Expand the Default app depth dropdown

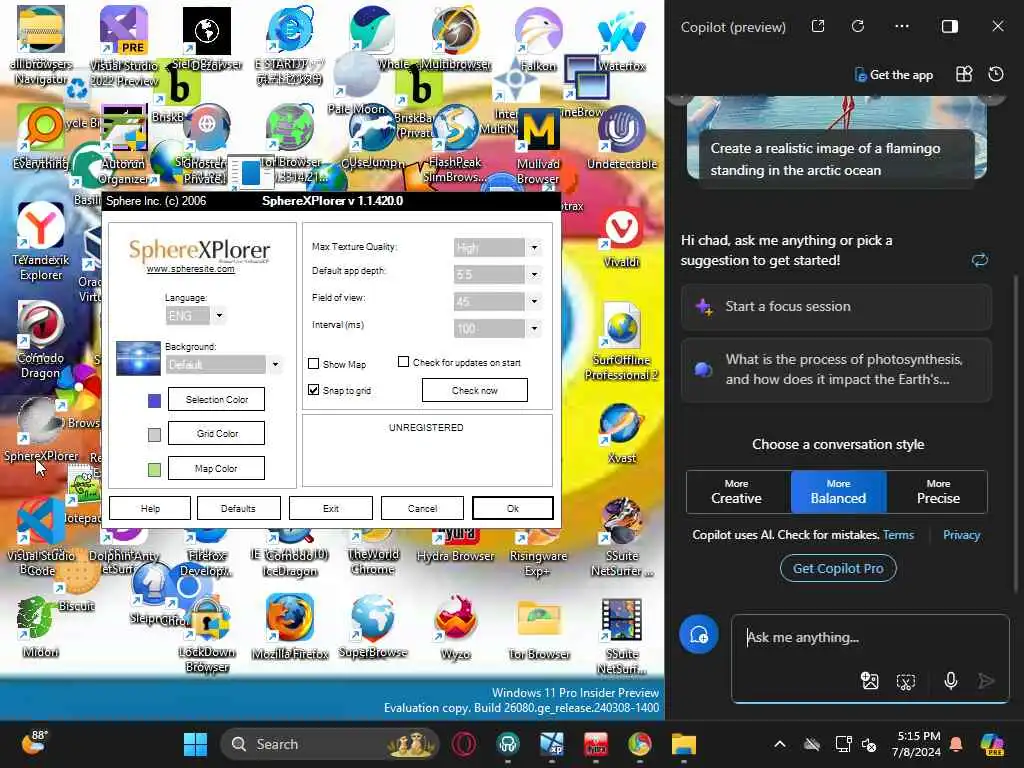pos(534,274)
